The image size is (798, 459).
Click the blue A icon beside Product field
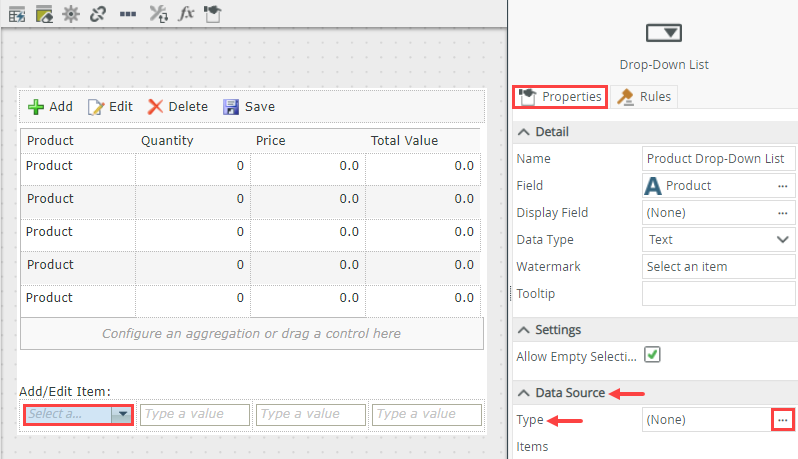(652, 186)
